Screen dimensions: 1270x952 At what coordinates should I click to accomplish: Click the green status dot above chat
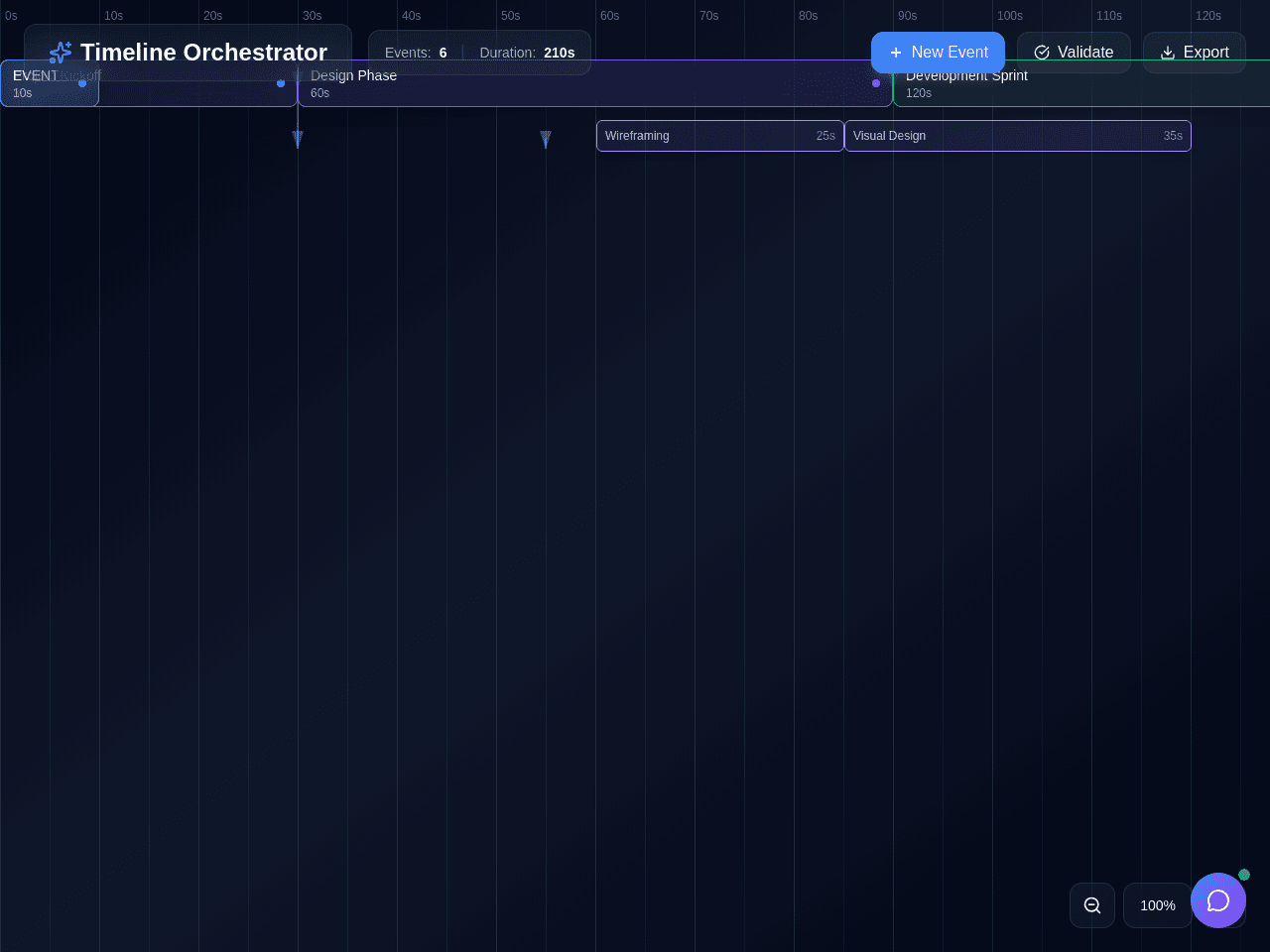point(1244,875)
